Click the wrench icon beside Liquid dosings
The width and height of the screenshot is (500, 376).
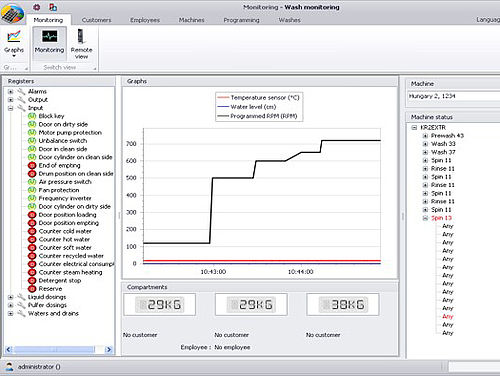21,297
